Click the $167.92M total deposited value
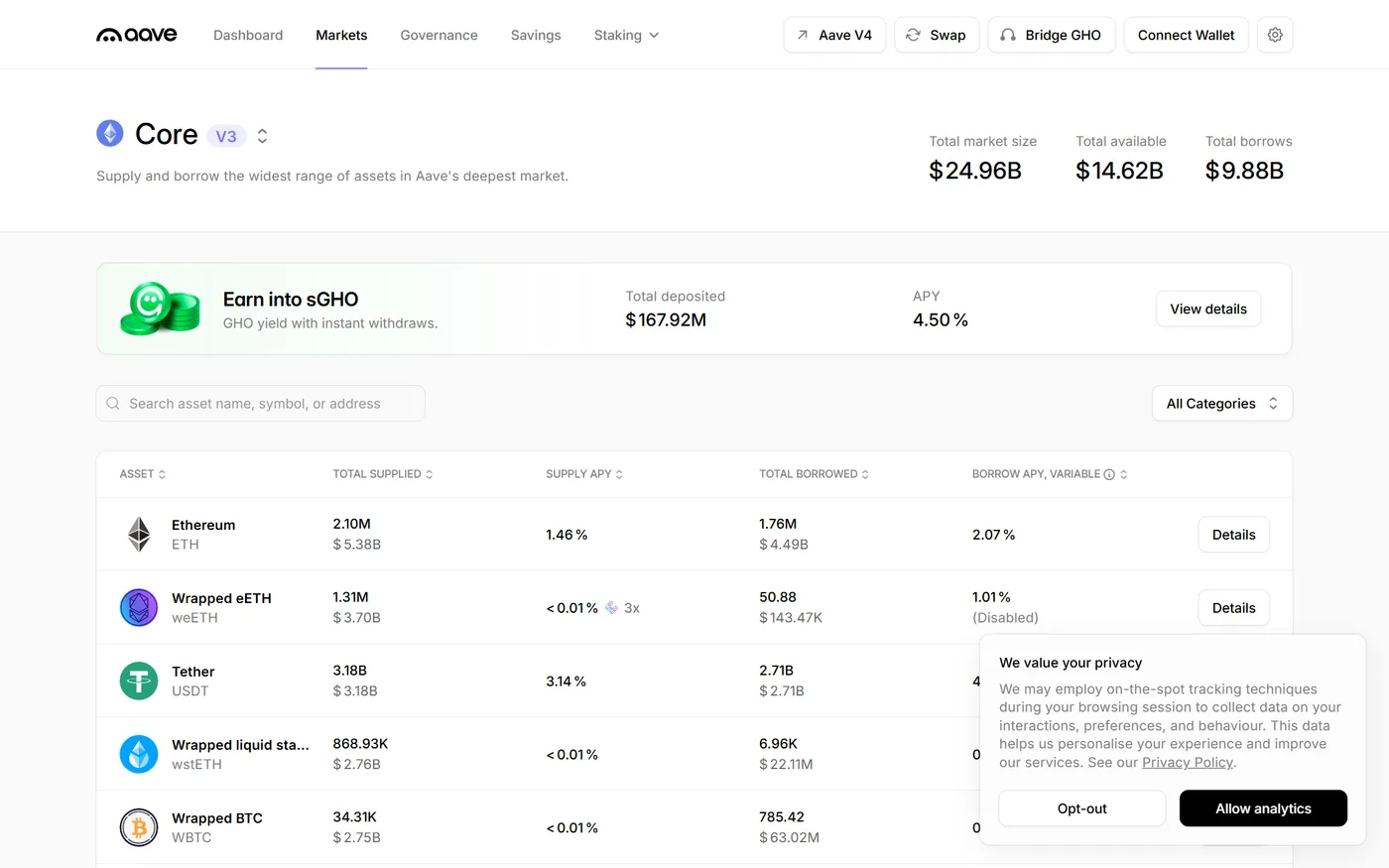This screenshot has height=868, width=1389. [666, 320]
